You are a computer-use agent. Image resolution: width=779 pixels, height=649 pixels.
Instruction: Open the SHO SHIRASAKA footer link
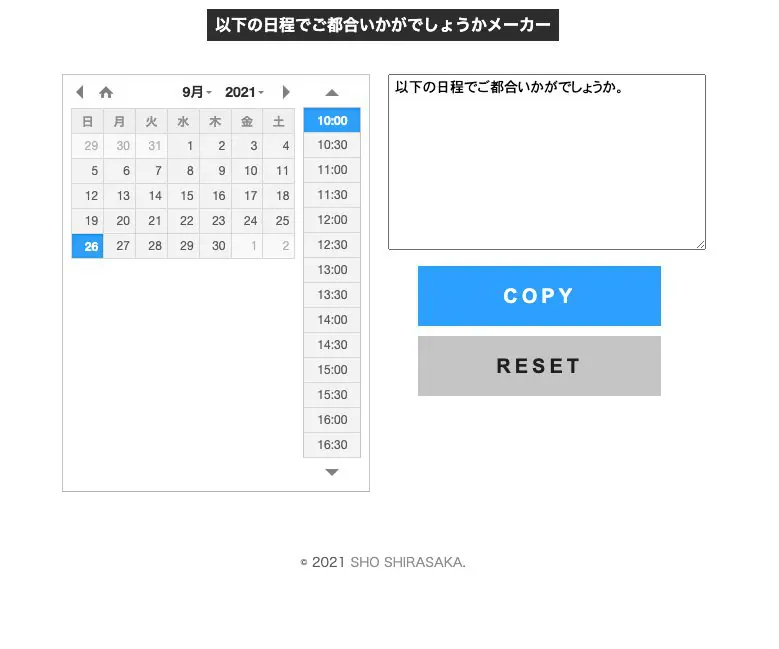click(407, 562)
